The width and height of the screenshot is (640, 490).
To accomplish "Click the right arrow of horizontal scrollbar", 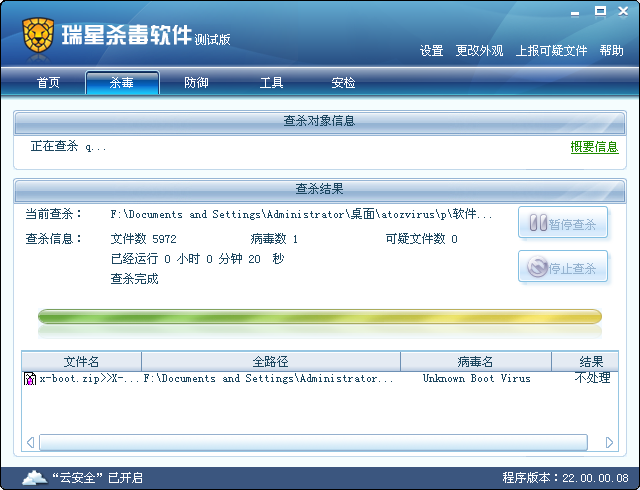I will 609,443.
